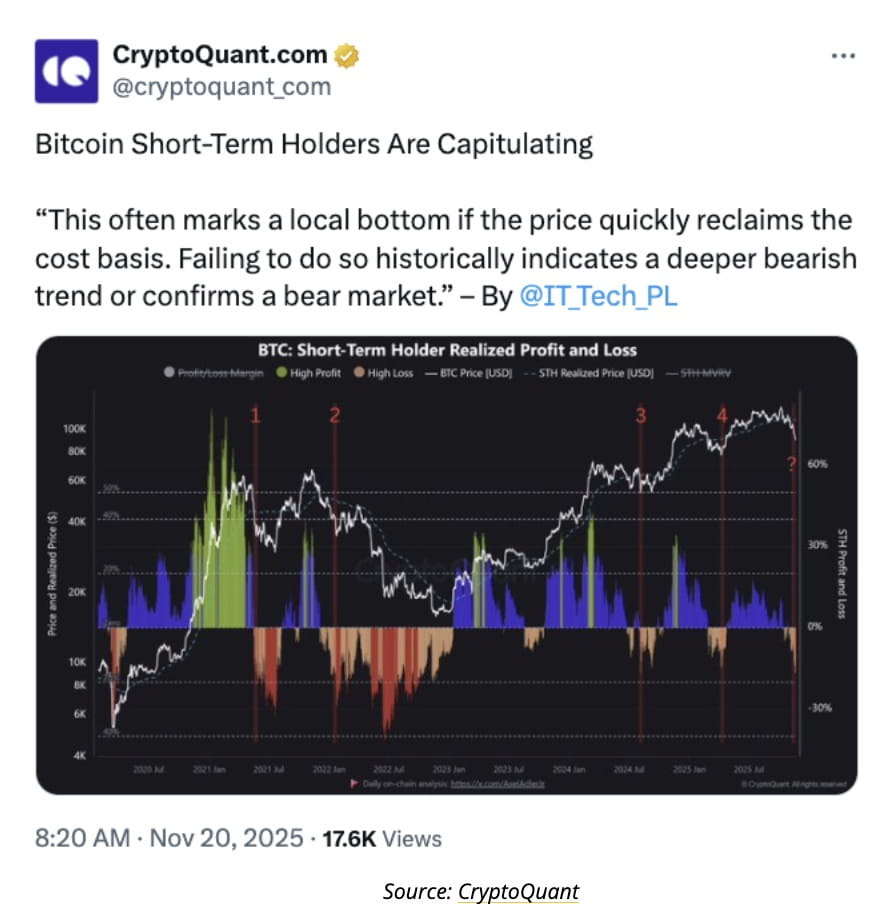
Task: Click the CryptoQuant source link at bottom
Action: click(x=518, y=891)
